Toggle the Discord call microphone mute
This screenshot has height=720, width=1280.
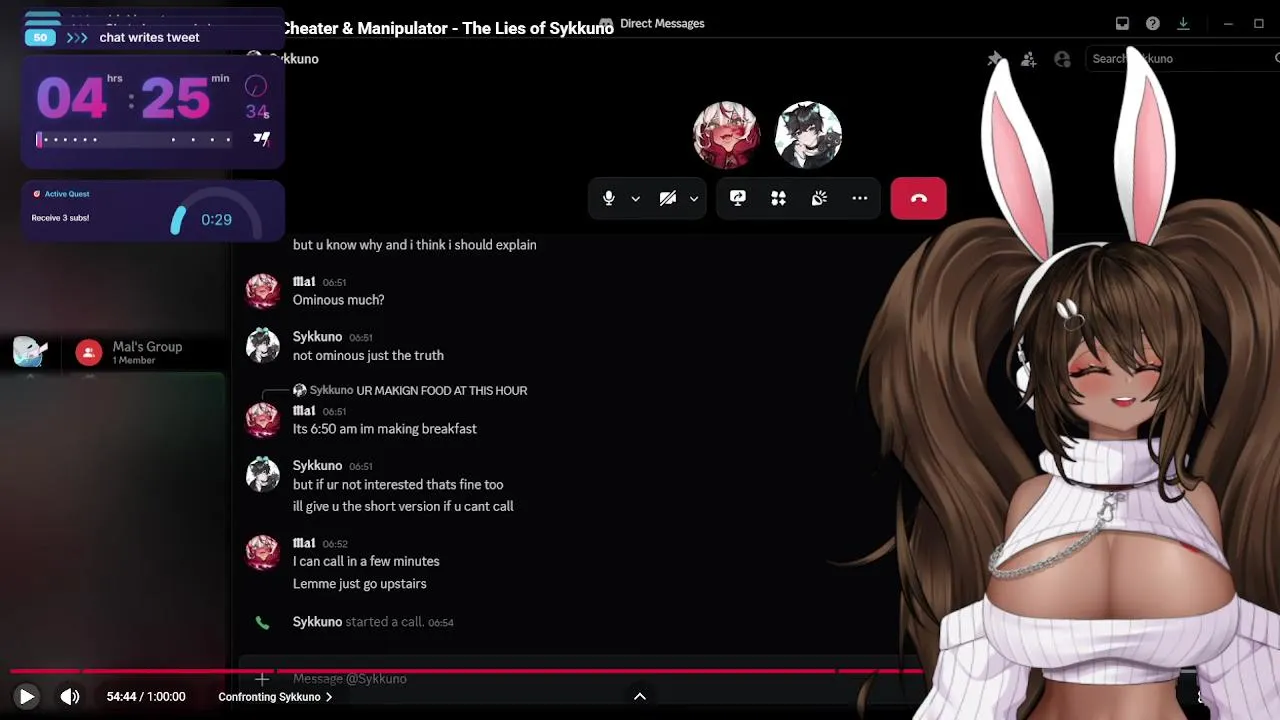coord(608,198)
